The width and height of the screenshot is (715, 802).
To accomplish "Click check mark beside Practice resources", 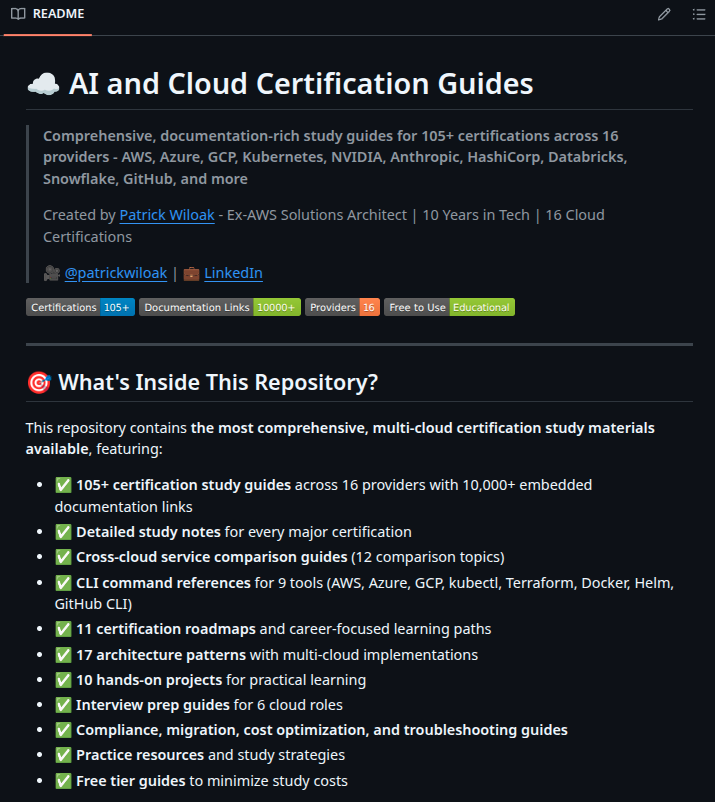I will pyautogui.click(x=63, y=755).
